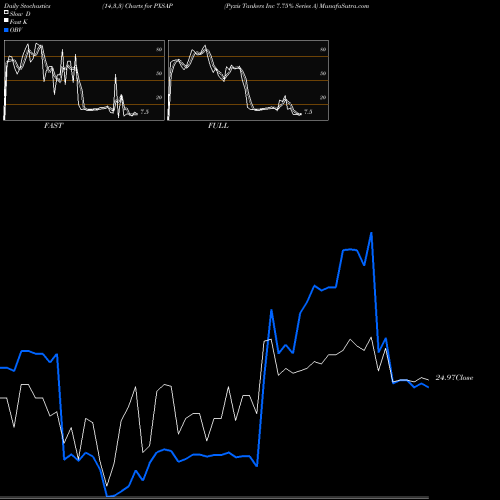Click the FAST stochastic chart thumbnail
Screen dimensions: 500x500
[x=84, y=80]
